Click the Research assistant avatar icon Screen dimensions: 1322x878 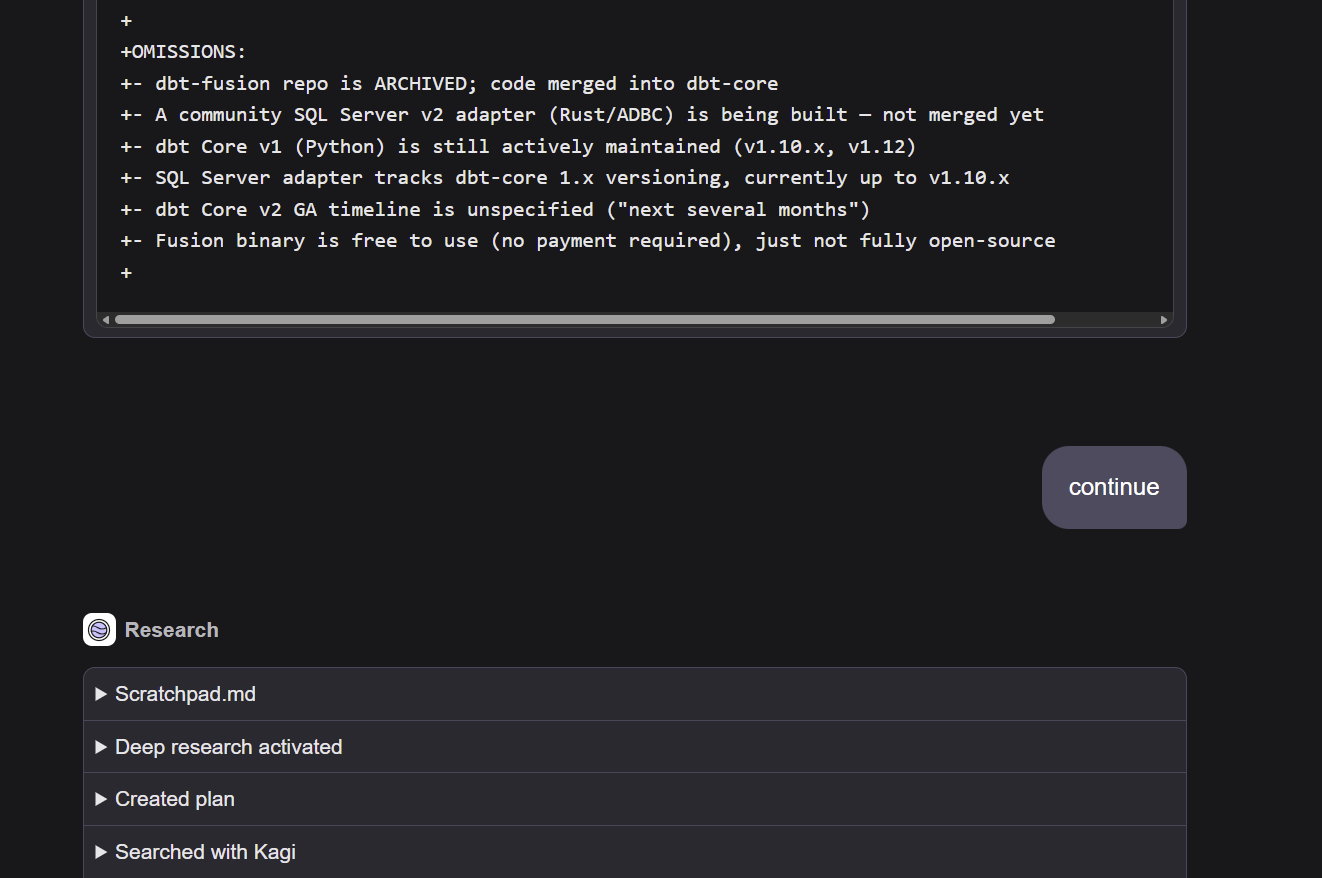coord(99,630)
